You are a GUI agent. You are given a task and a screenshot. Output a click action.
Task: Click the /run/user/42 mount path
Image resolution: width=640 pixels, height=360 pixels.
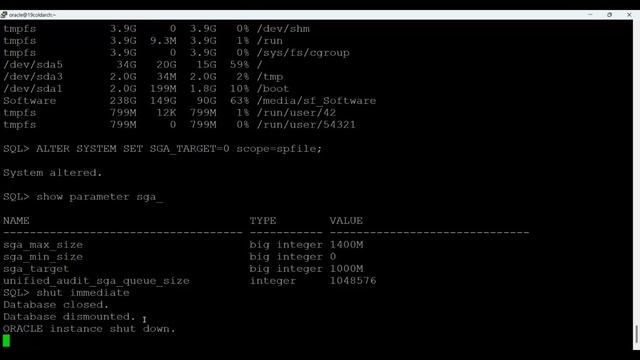coord(296,113)
